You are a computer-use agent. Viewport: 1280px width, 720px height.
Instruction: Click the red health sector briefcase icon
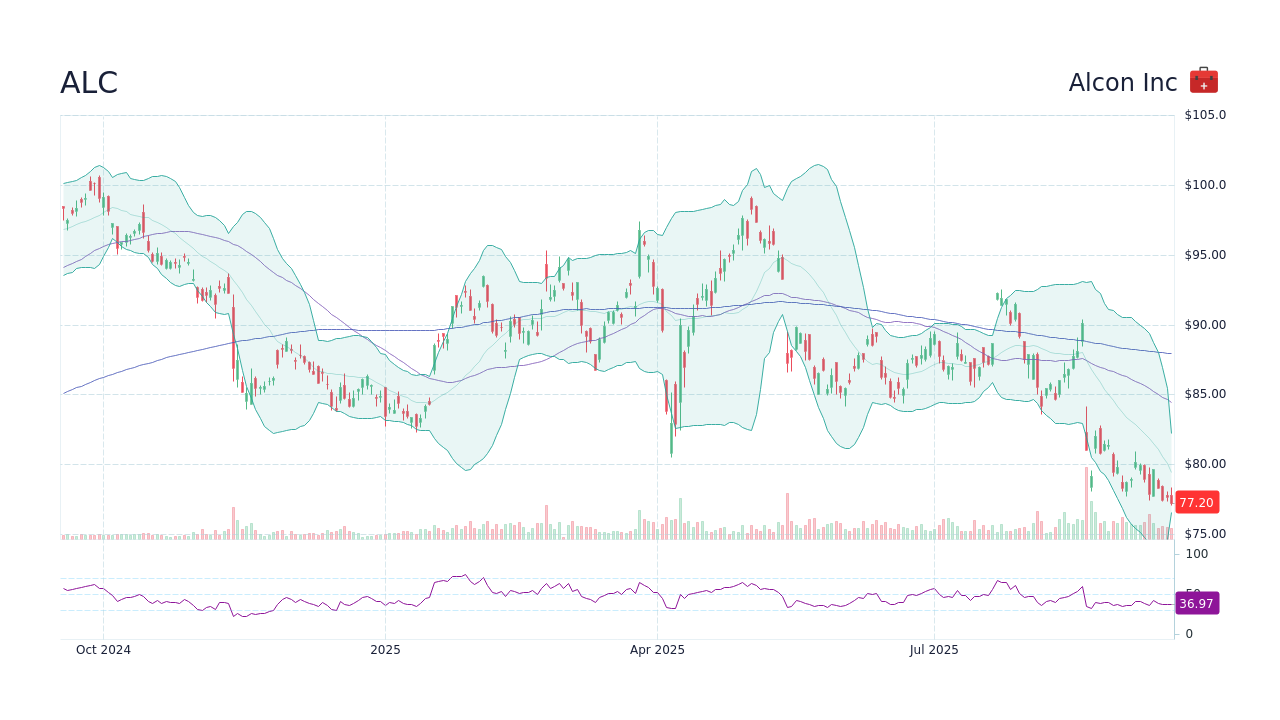[x=1202, y=80]
